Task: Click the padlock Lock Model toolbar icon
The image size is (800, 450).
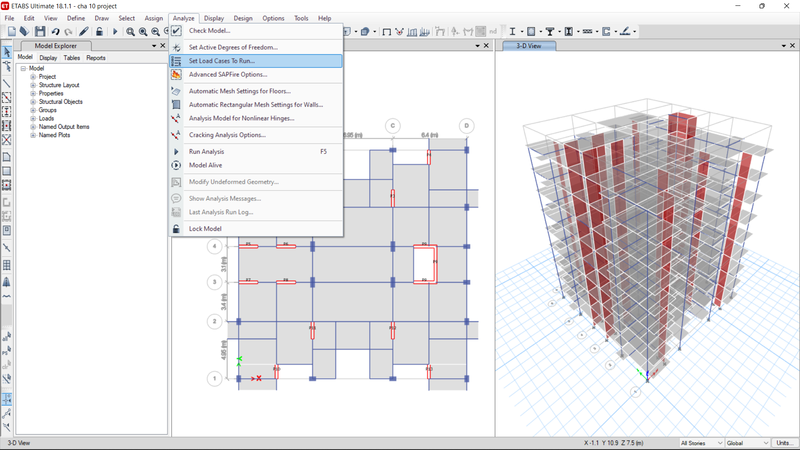Action: 99,32
